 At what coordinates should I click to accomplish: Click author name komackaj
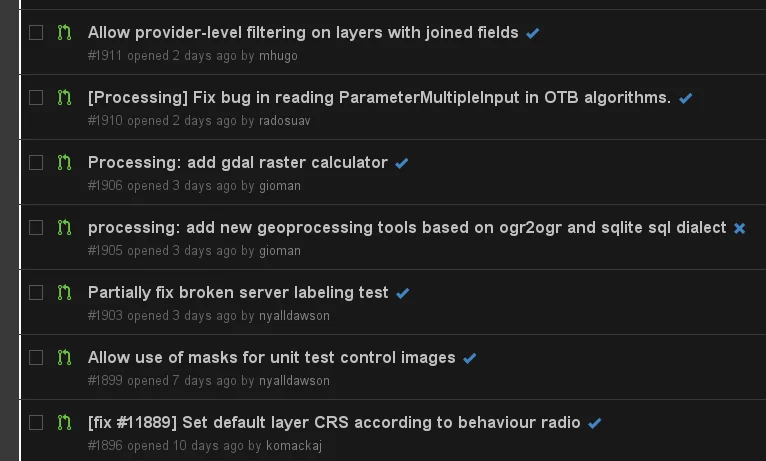coord(294,446)
